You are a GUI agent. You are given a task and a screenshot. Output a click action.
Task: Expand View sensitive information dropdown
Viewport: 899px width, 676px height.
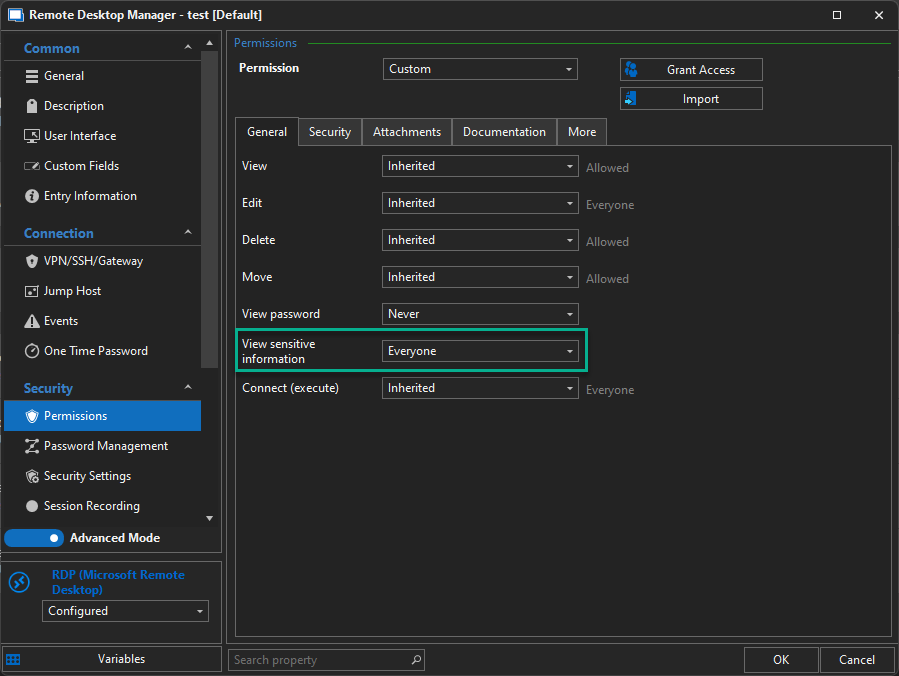click(x=480, y=351)
